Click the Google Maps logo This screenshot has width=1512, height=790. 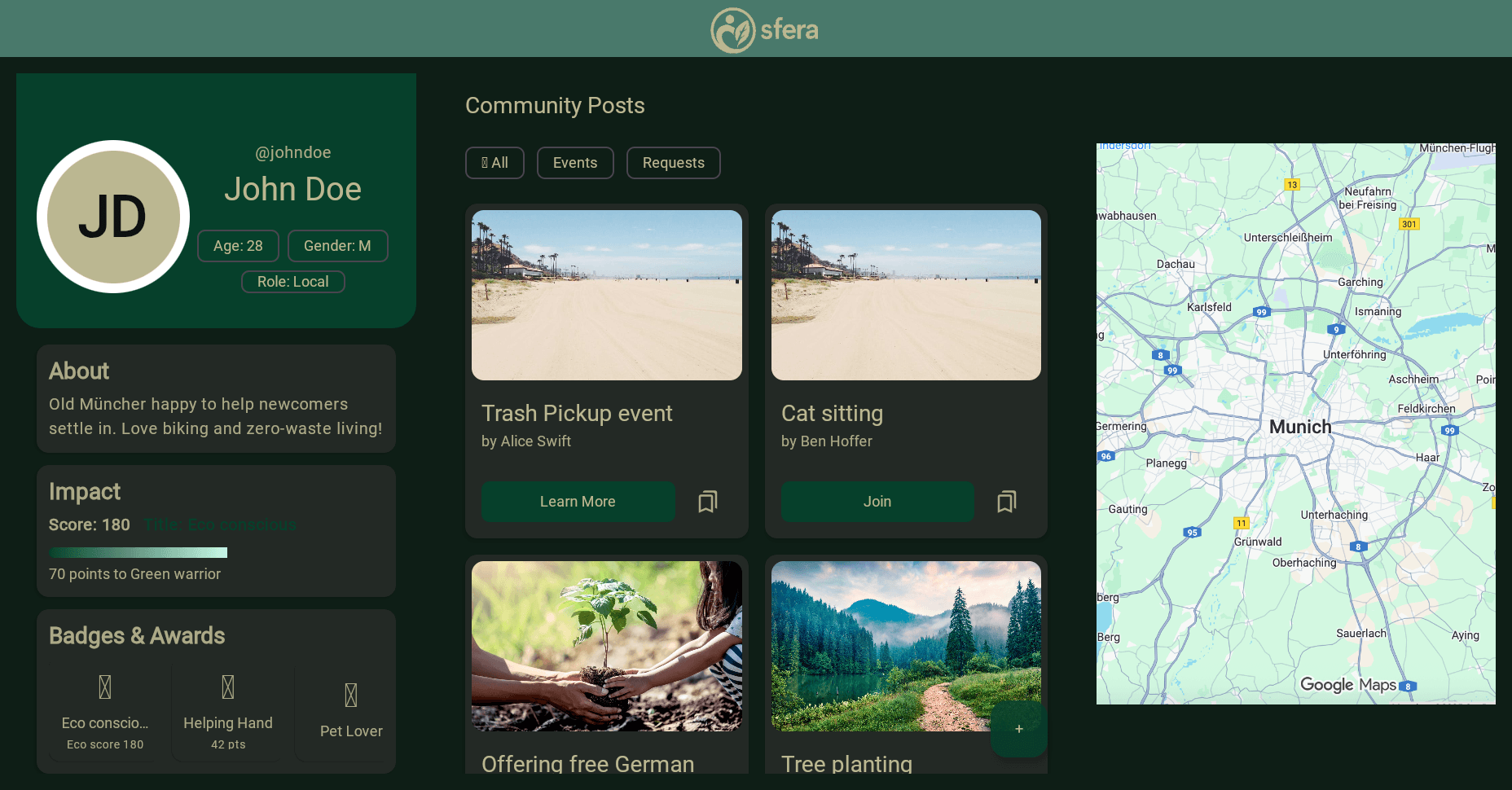(1348, 685)
